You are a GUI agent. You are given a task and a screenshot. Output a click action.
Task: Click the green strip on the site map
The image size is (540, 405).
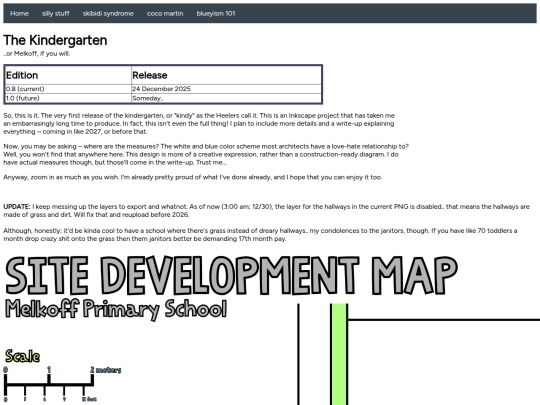tap(339, 354)
